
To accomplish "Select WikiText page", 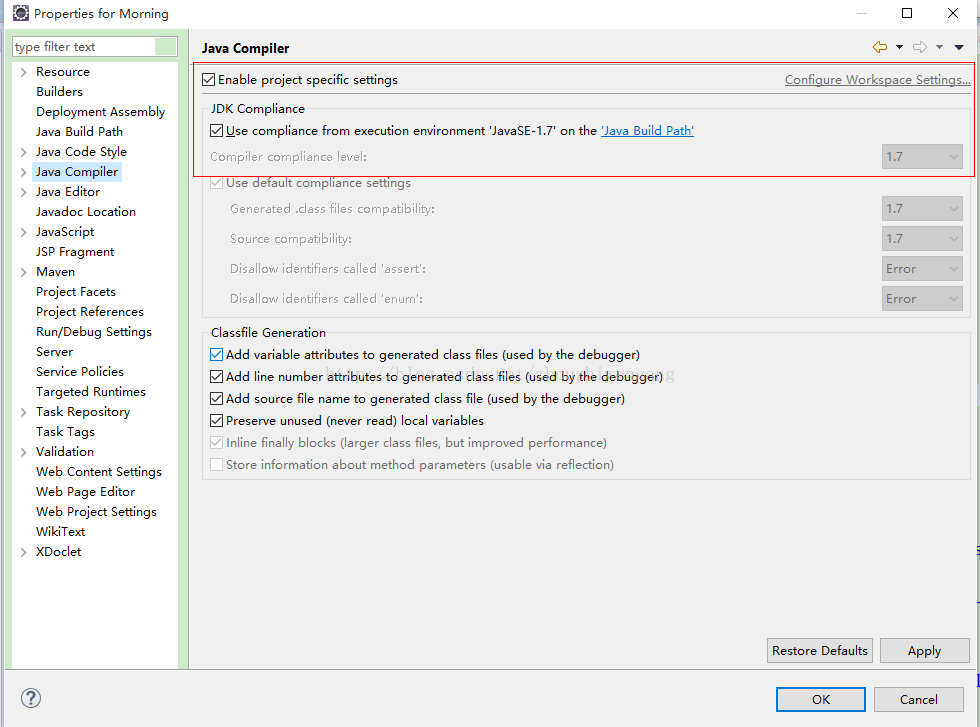I will pos(61,532).
